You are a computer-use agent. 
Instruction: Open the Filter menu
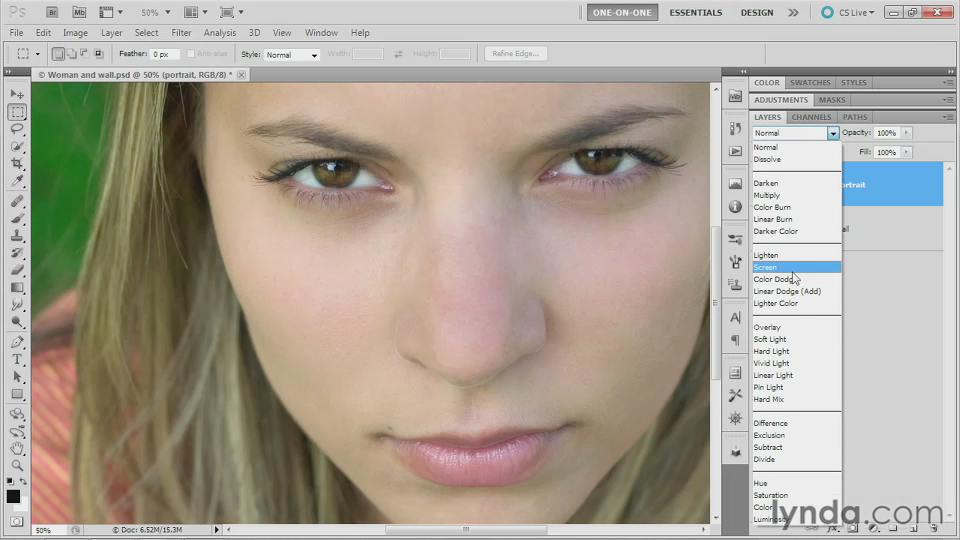click(181, 32)
